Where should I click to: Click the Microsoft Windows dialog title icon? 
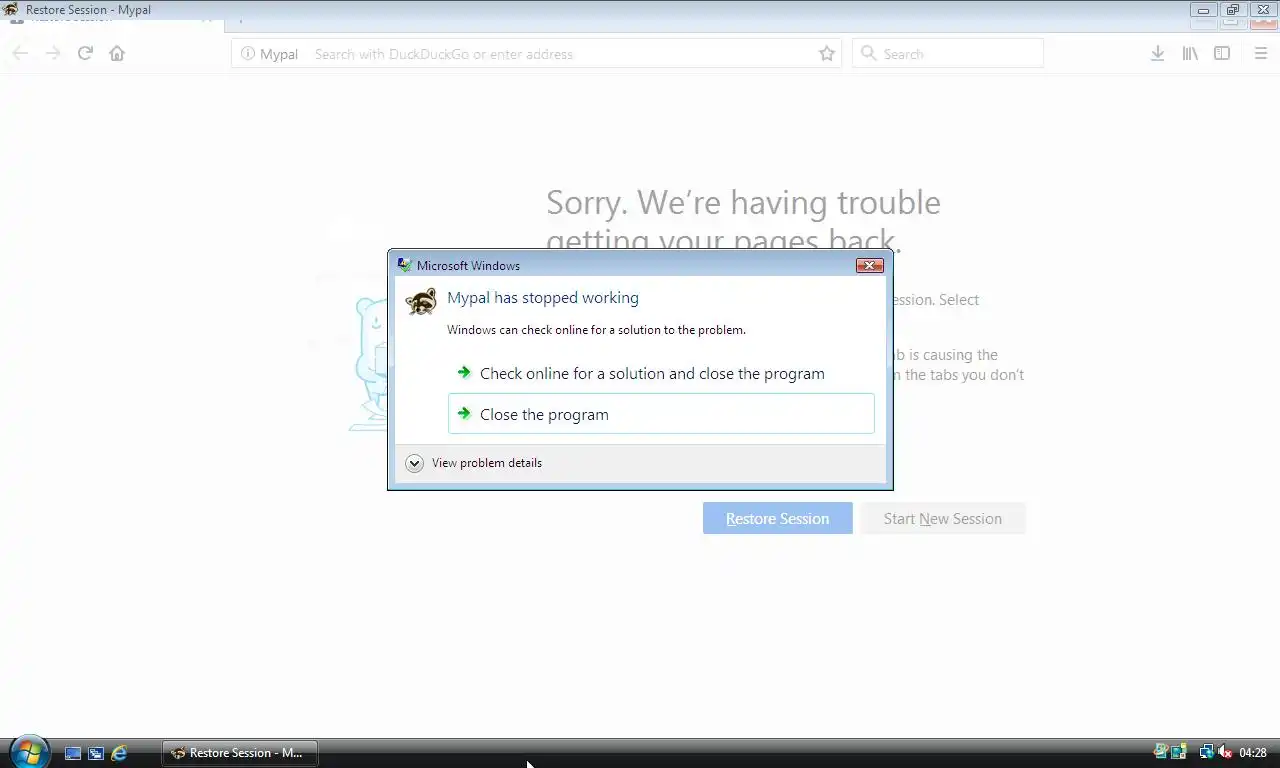point(404,265)
